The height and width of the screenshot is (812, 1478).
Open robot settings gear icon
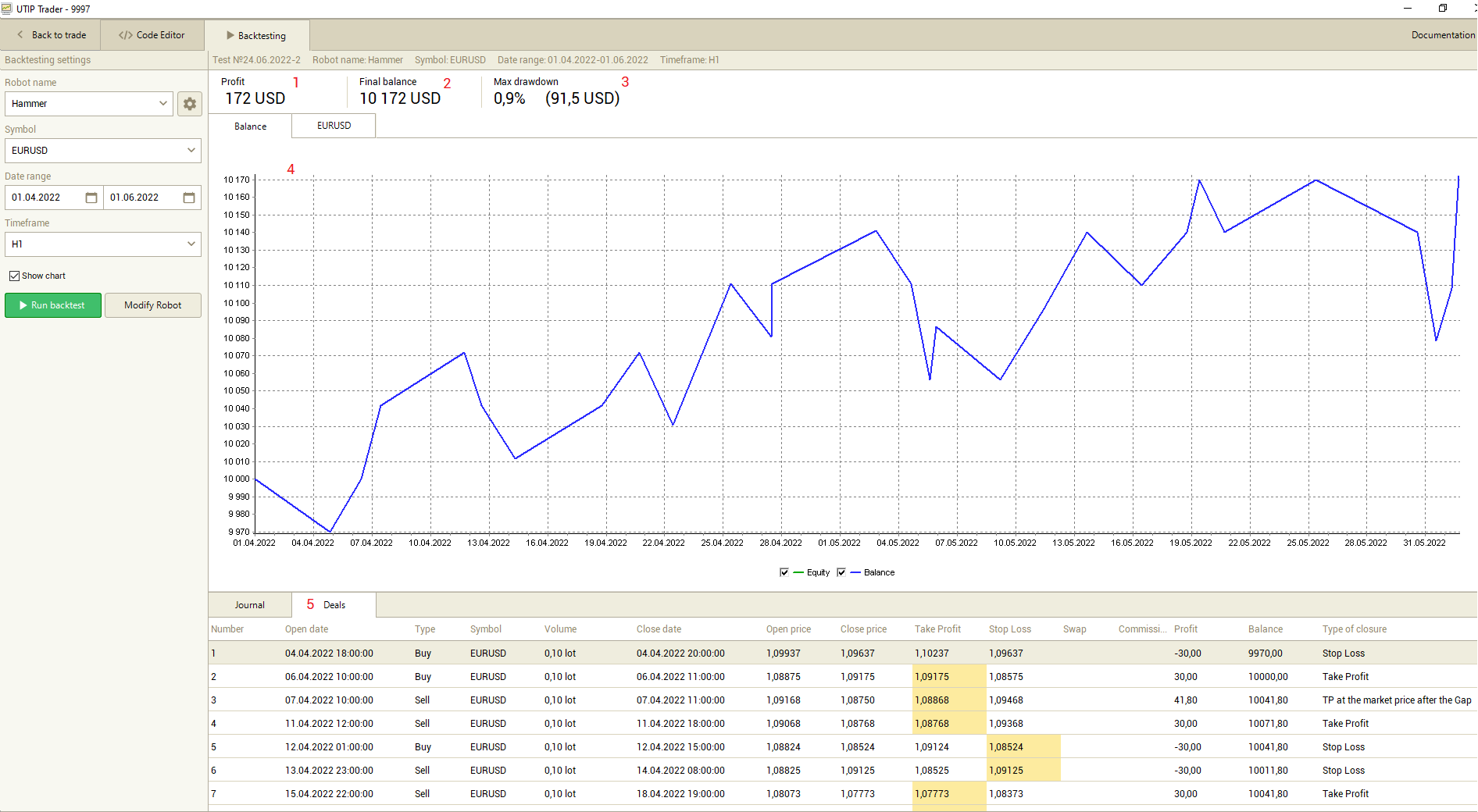(x=190, y=104)
